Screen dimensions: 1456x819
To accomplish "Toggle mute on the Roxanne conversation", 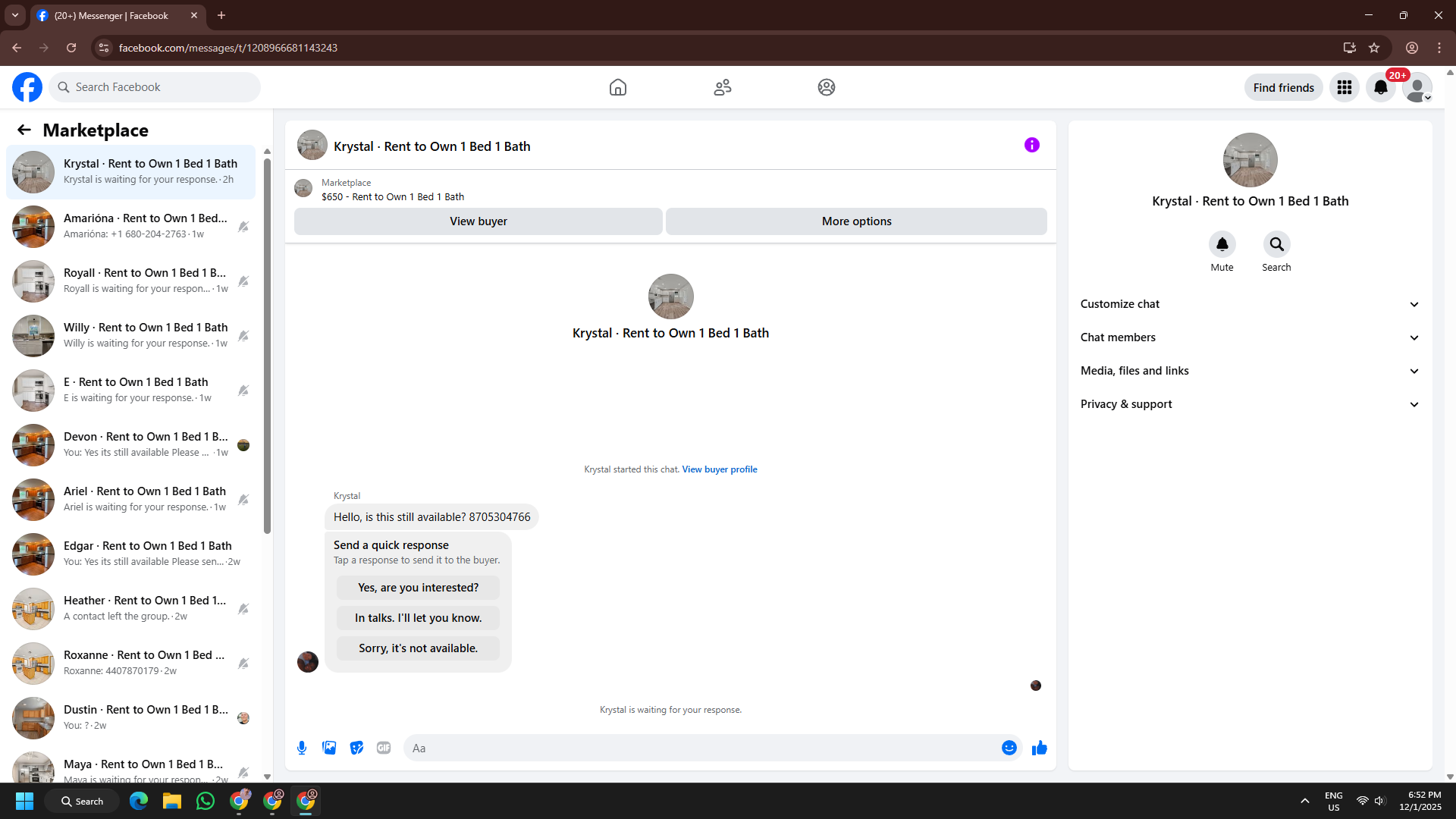I will tap(243, 664).
